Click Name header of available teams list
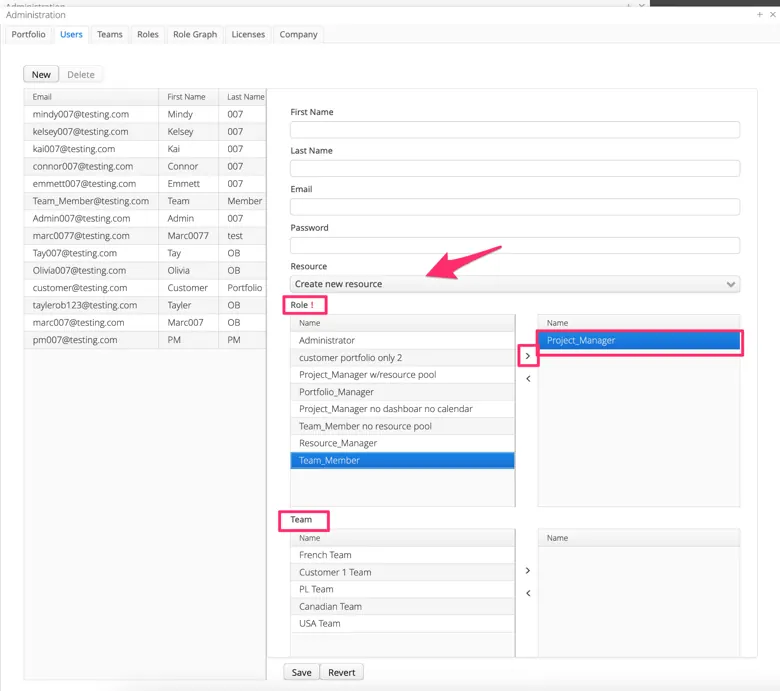The height and width of the screenshot is (691, 780). (x=402, y=538)
